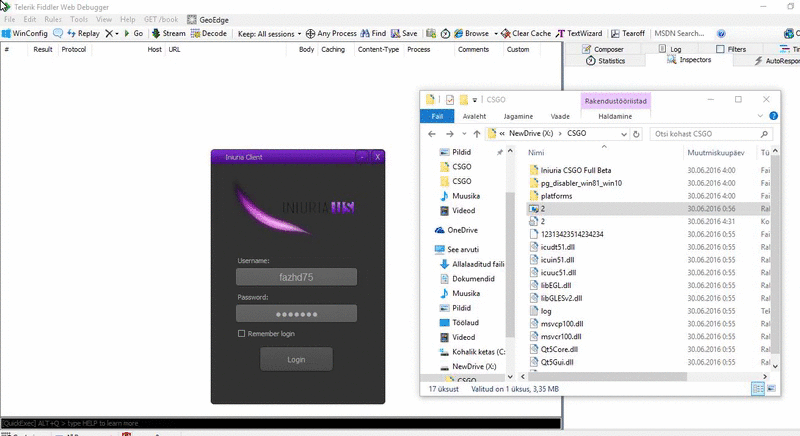The height and width of the screenshot is (436, 800).
Task: Expand the address bar path dropdown
Action: (623, 134)
